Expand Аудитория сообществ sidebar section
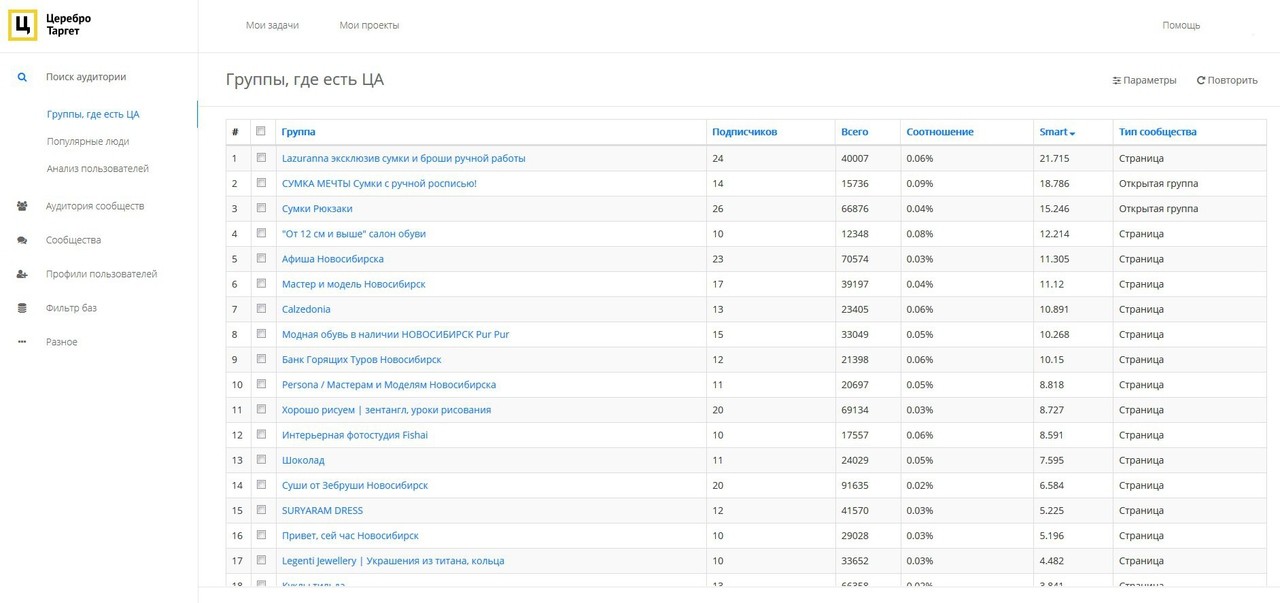The width and height of the screenshot is (1280, 603). click(x=95, y=206)
